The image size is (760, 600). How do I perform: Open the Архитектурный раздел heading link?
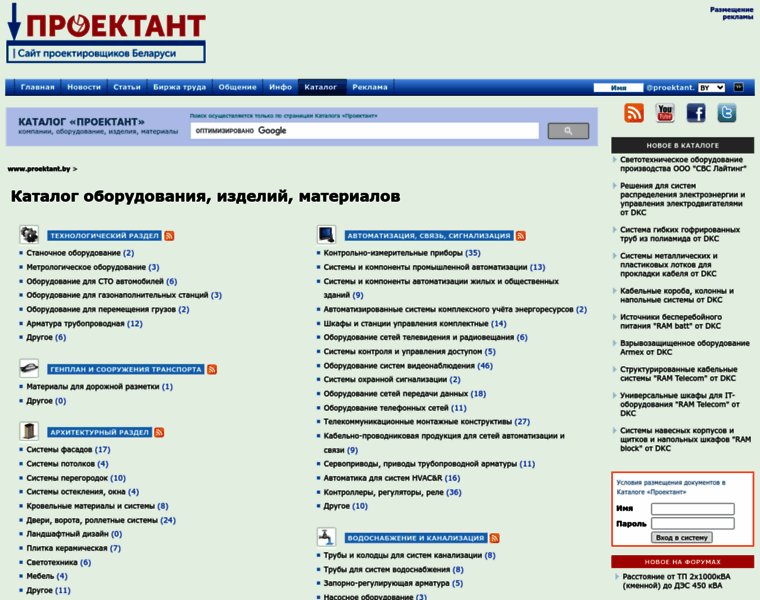[99, 432]
